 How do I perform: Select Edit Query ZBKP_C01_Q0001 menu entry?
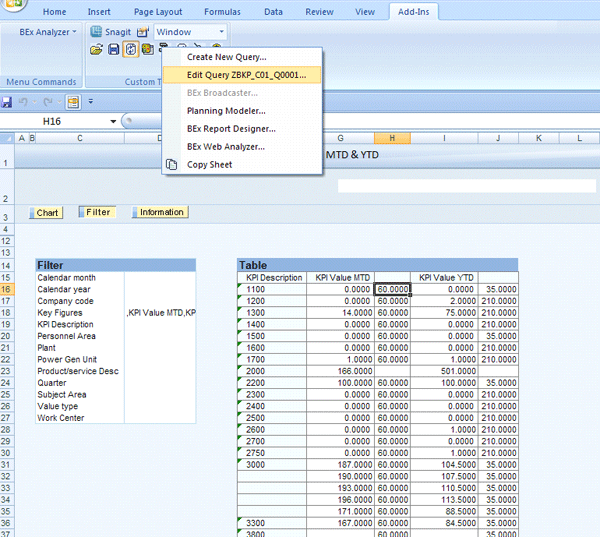click(x=246, y=75)
